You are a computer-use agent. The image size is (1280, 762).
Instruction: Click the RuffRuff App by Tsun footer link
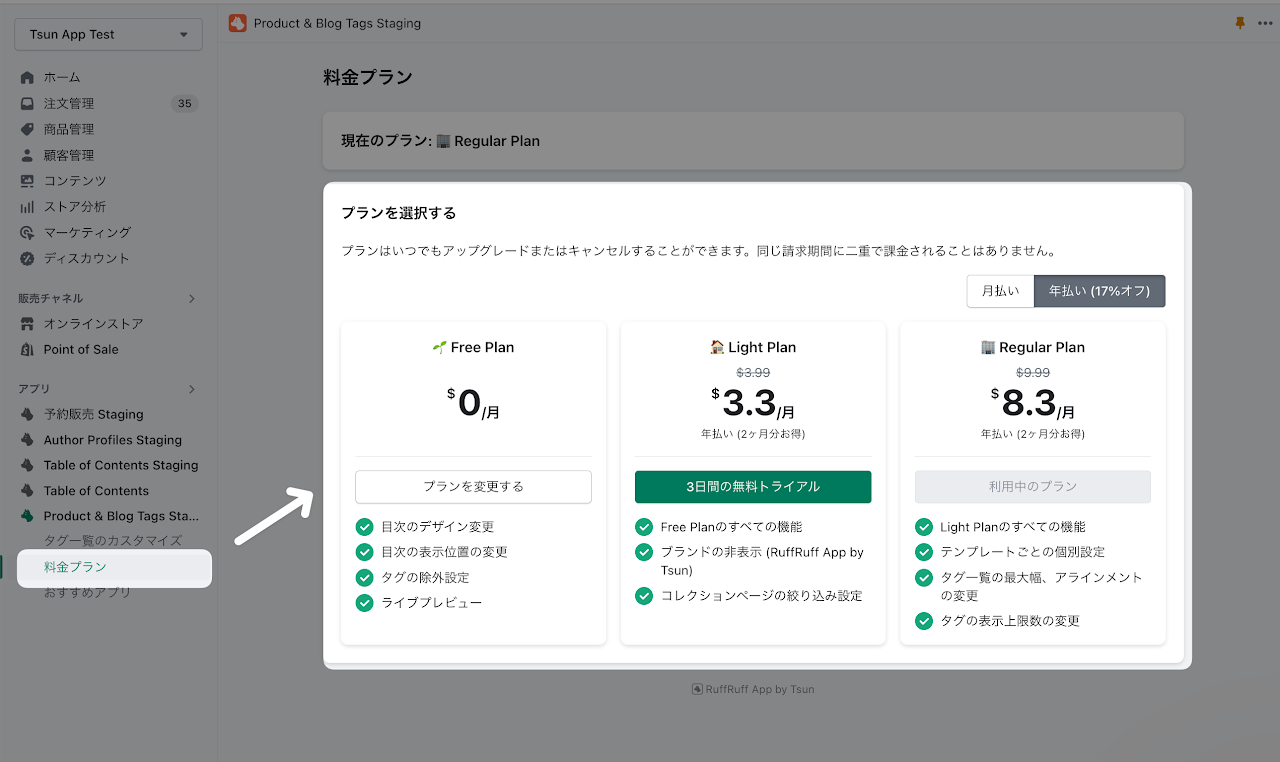click(753, 689)
